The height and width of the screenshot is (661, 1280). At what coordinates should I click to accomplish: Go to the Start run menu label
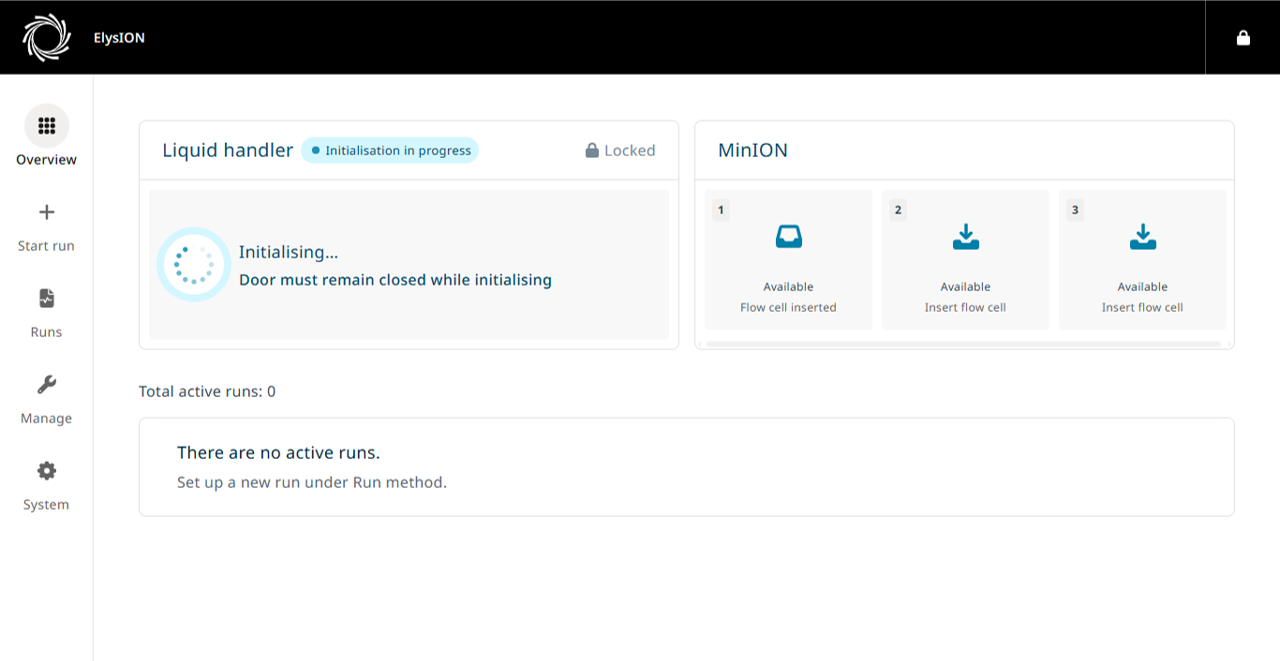[46, 246]
